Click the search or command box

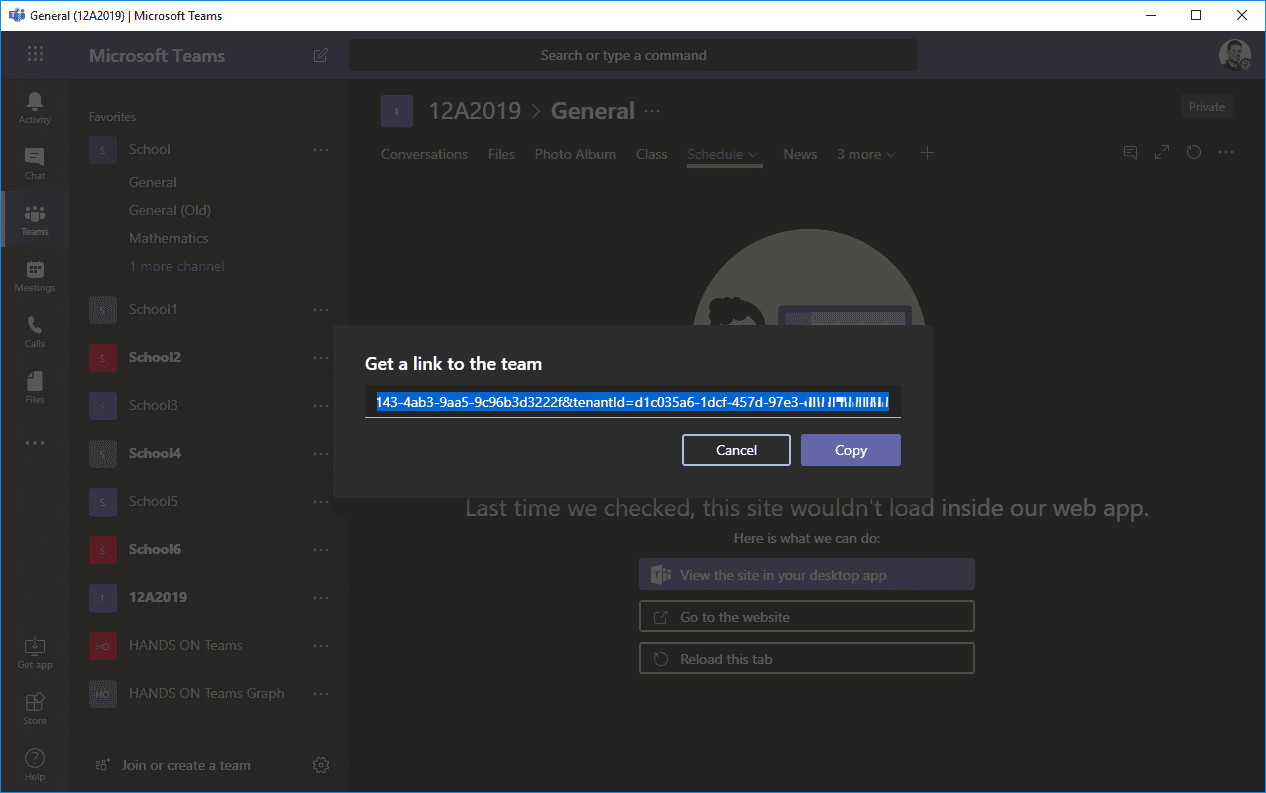coord(633,55)
